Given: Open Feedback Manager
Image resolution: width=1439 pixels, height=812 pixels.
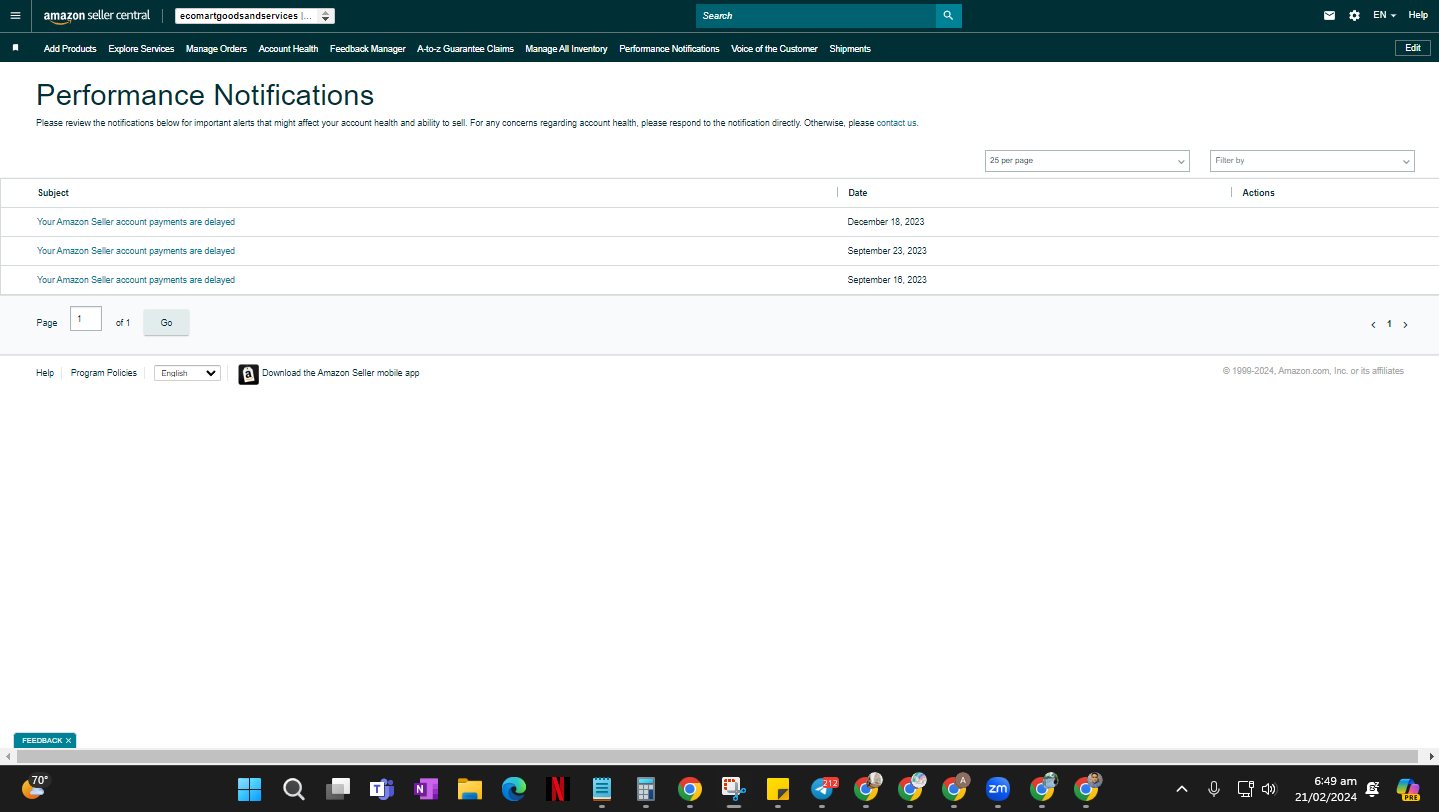Looking at the screenshot, I should (368, 49).
